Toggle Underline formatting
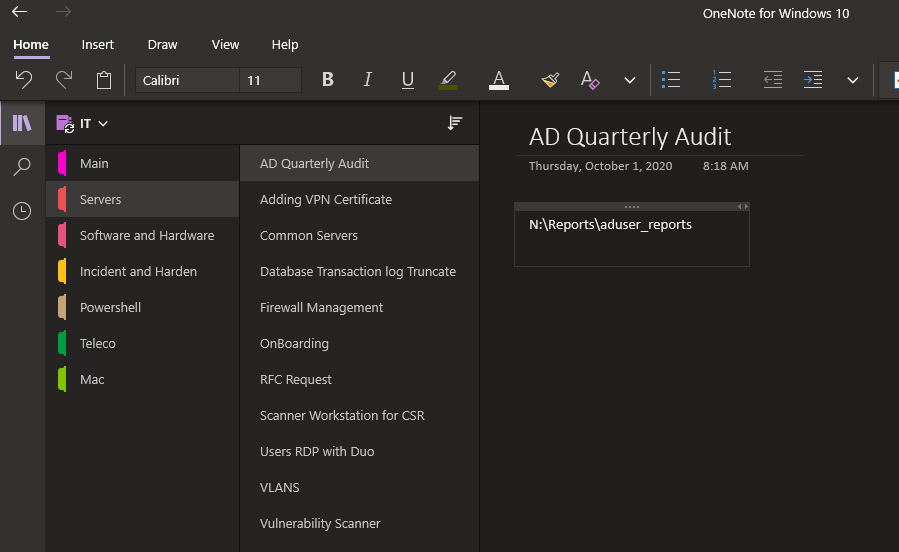Image resolution: width=899 pixels, height=552 pixels. (407, 80)
